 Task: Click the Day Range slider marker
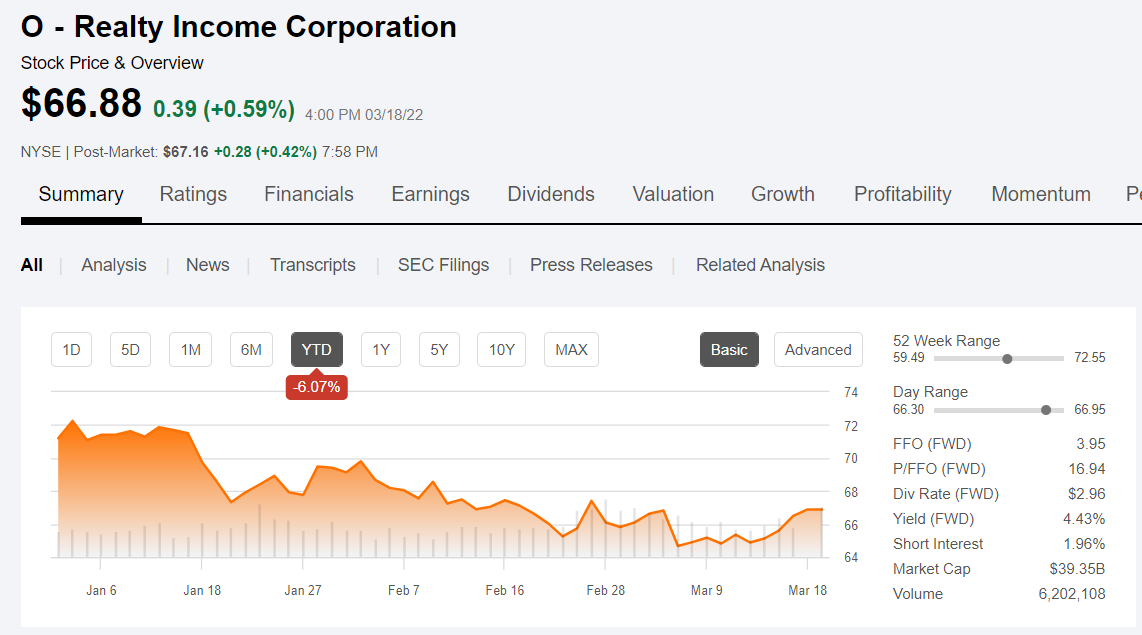(1046, 410)
